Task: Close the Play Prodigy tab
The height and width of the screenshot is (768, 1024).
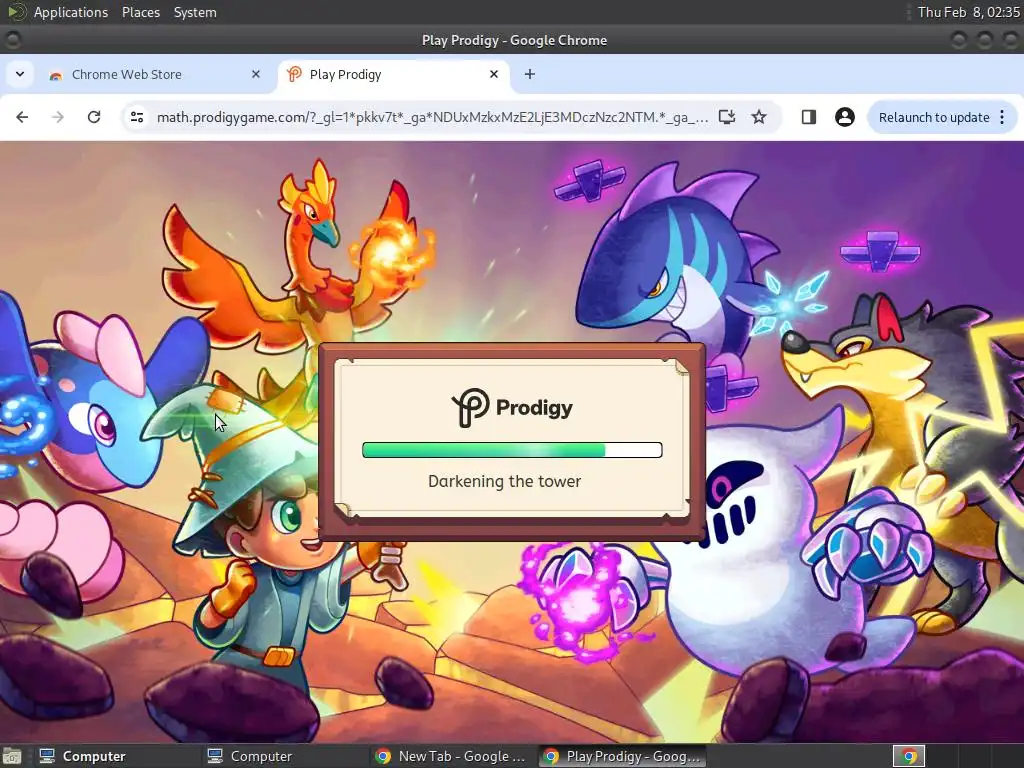Action: [494, 74]
